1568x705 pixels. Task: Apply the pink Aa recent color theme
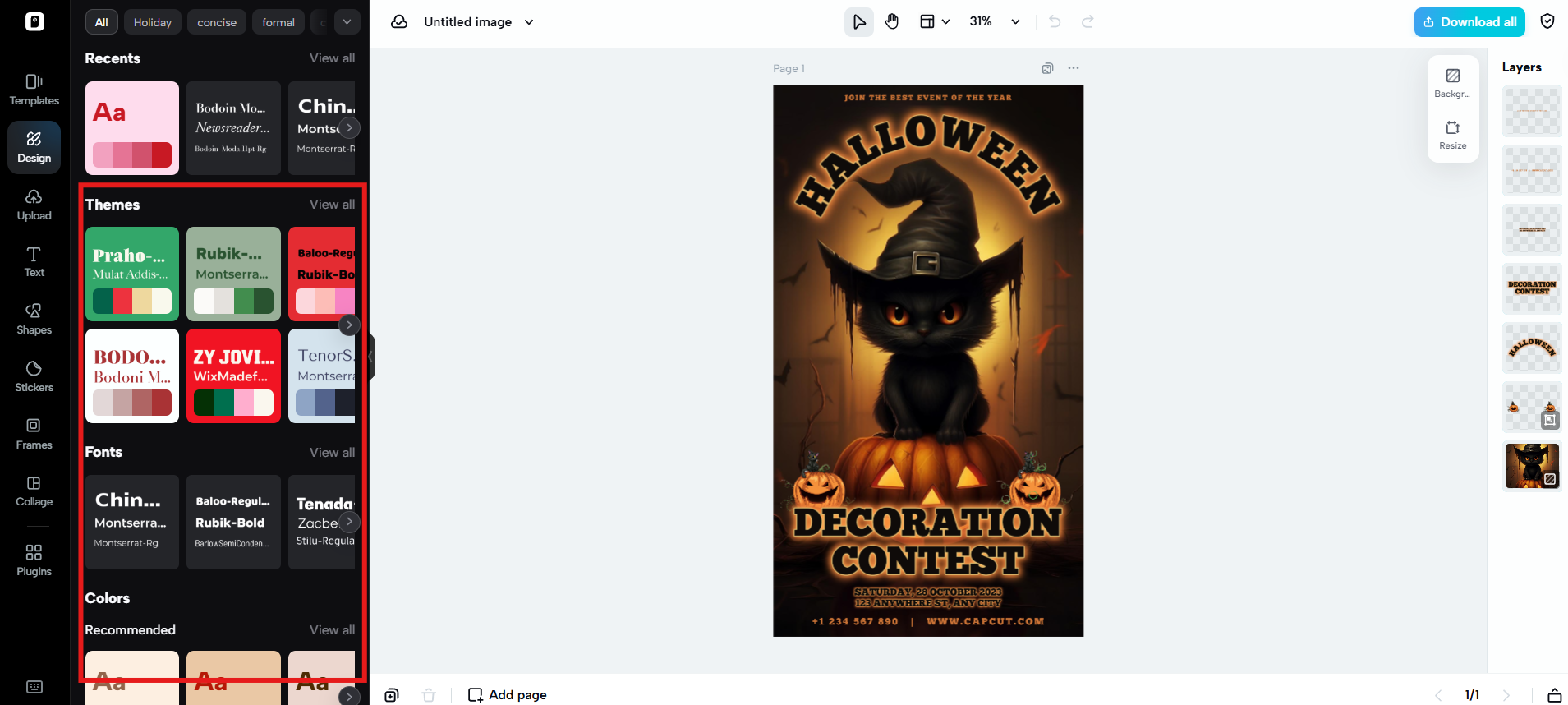coord(132,128)
